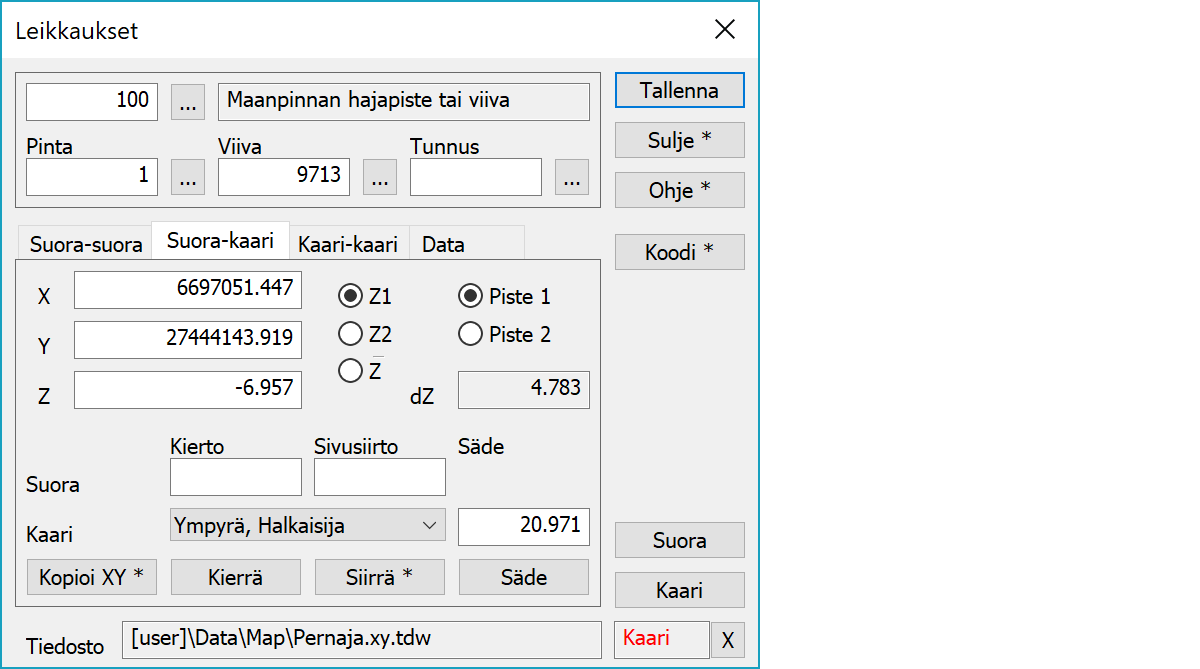Switch to the Suora-suora tab
Screen dimensions: 1200x669
point(86,245)
